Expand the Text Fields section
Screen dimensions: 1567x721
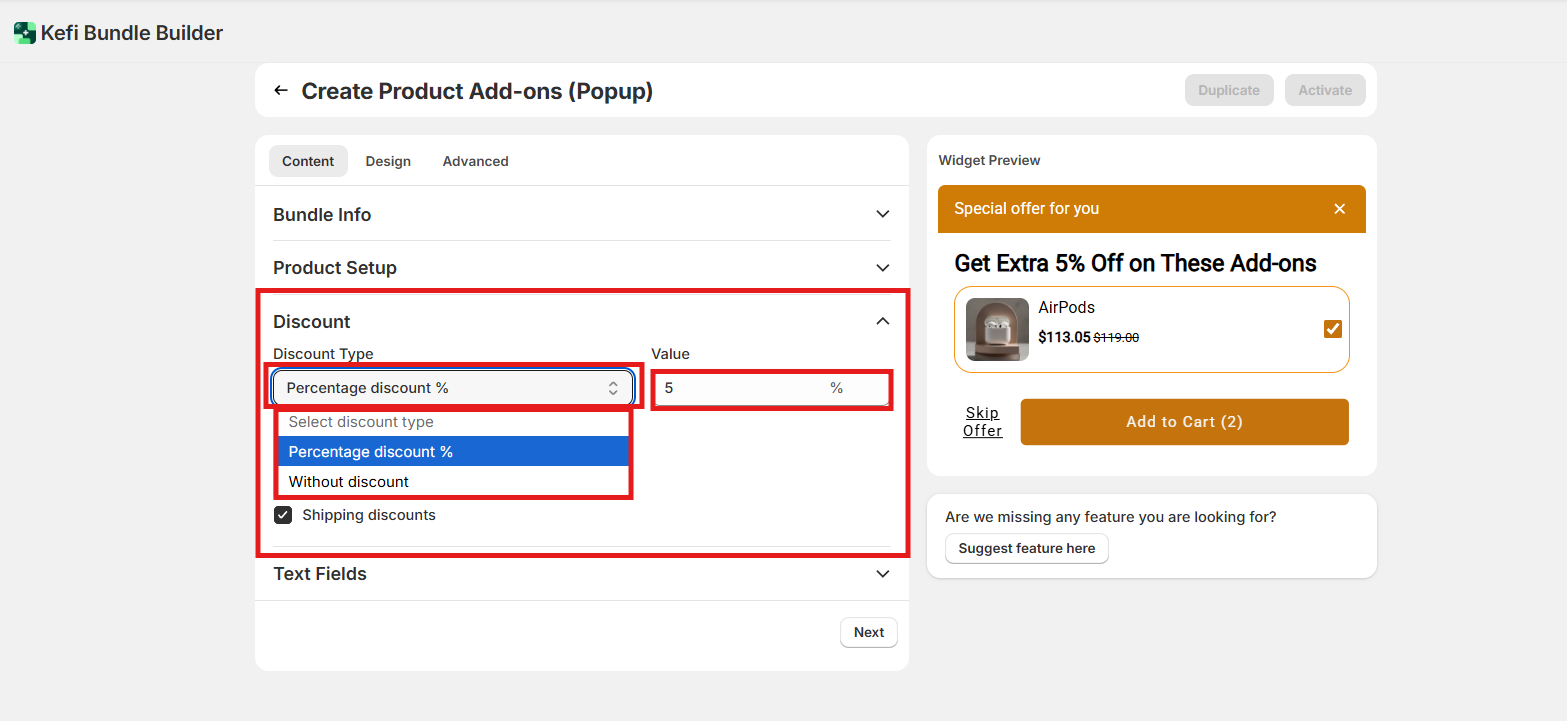click(x=882, y=574)
